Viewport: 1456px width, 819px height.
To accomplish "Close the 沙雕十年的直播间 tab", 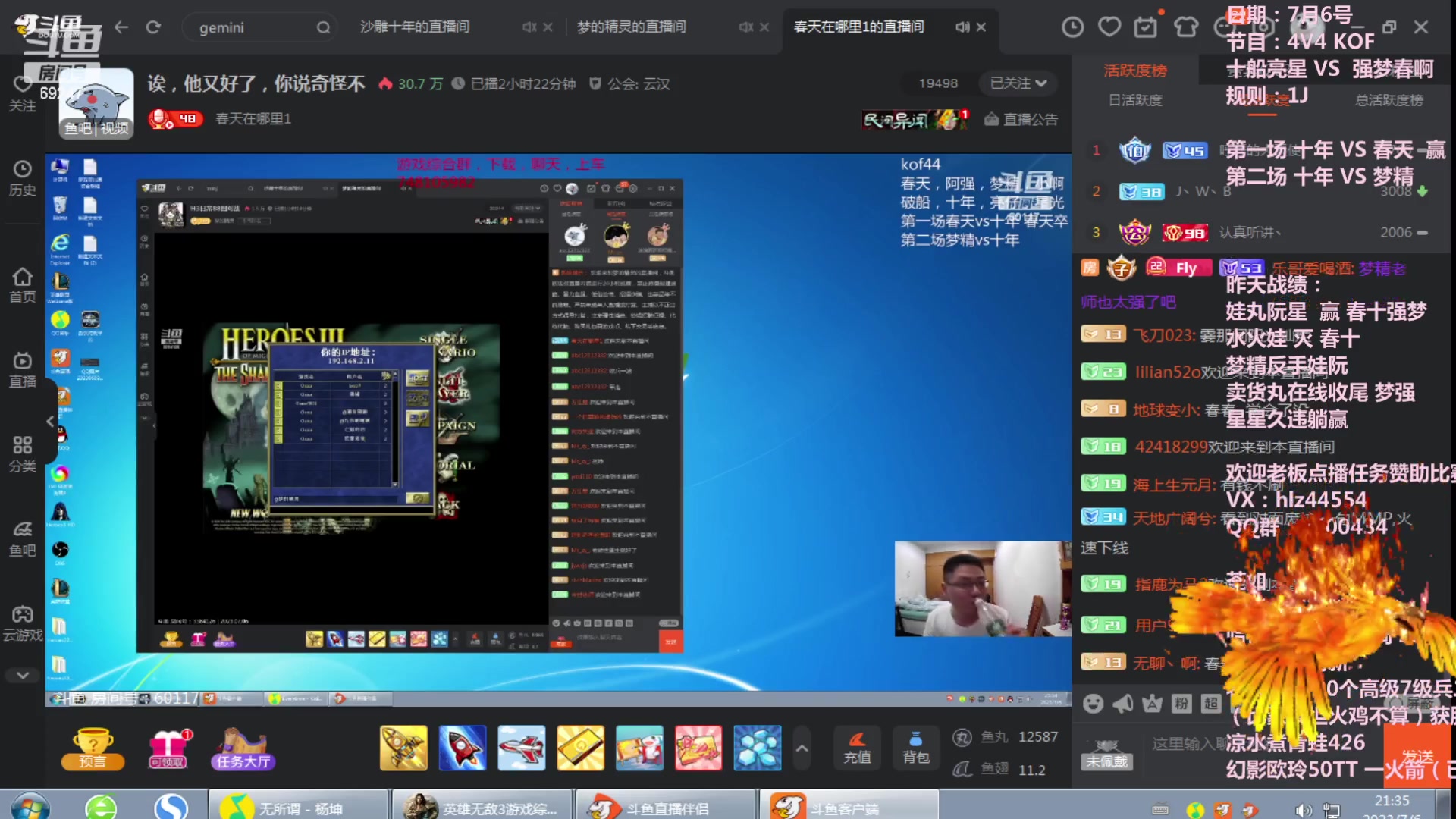I will click(548, 27).
